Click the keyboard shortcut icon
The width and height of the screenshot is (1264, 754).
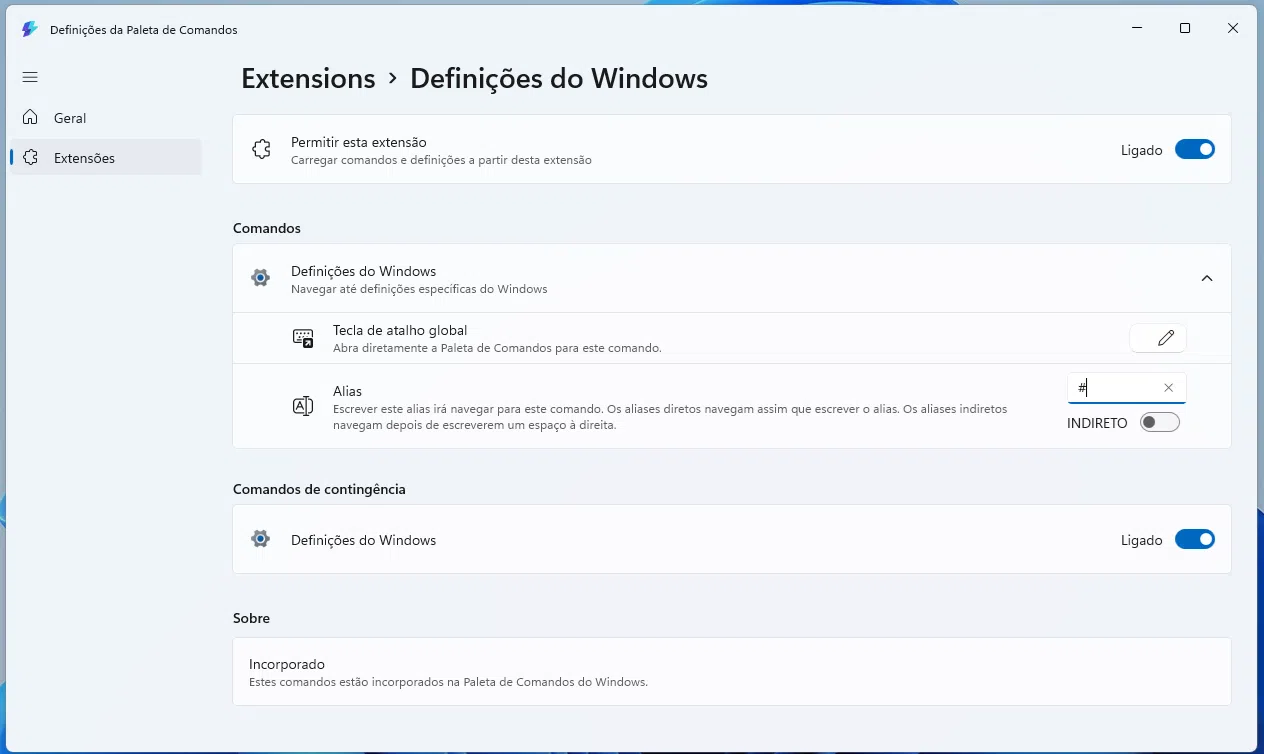303,339
